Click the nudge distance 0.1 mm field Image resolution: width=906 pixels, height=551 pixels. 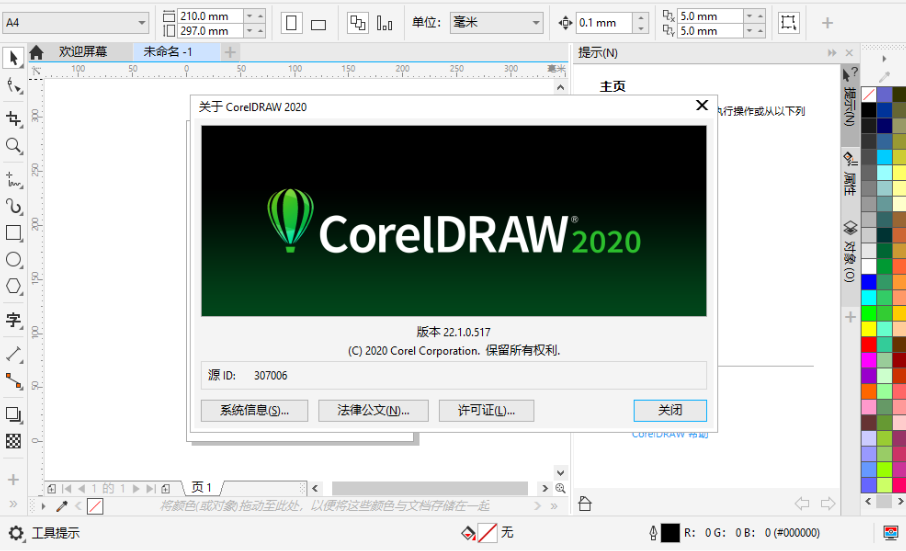(604, 23)
